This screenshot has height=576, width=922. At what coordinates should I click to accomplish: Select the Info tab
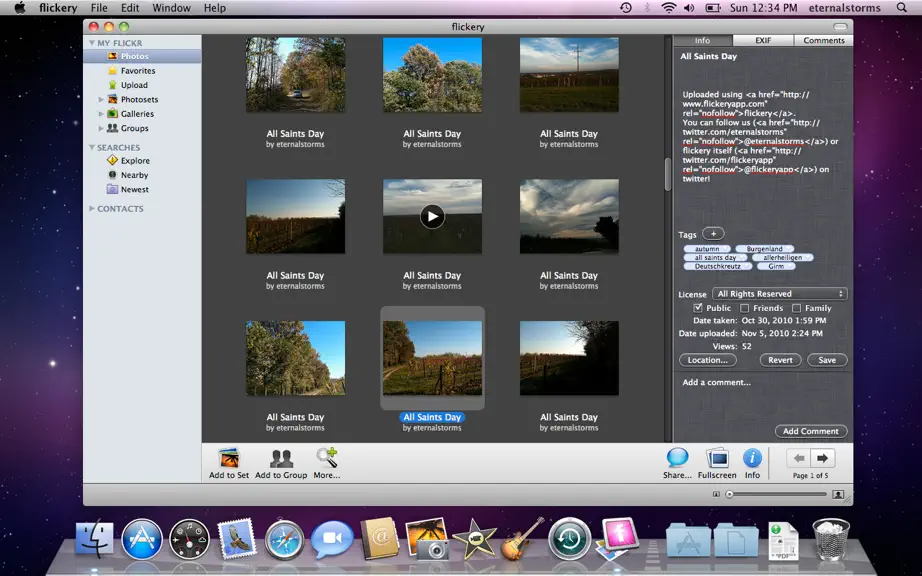click(x=703, y=40)
